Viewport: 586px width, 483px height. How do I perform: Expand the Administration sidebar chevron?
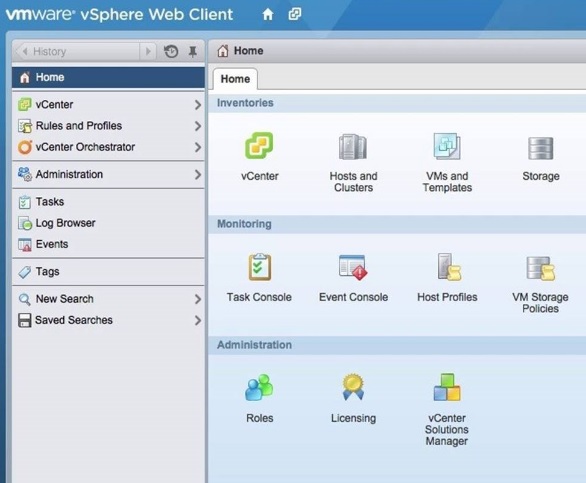point(198,175)
